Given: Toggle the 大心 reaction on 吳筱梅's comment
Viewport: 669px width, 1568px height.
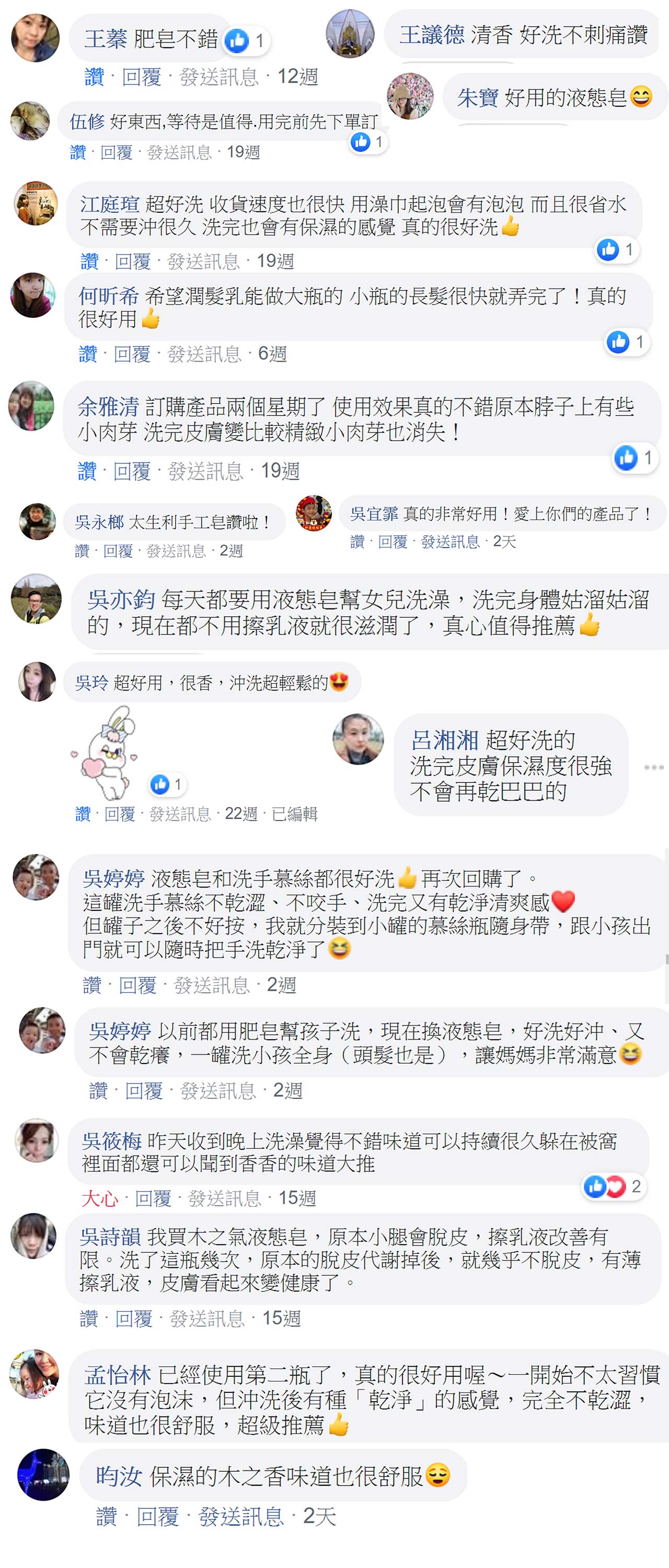Looking at the screenshot, I should tap(99, 1198).
